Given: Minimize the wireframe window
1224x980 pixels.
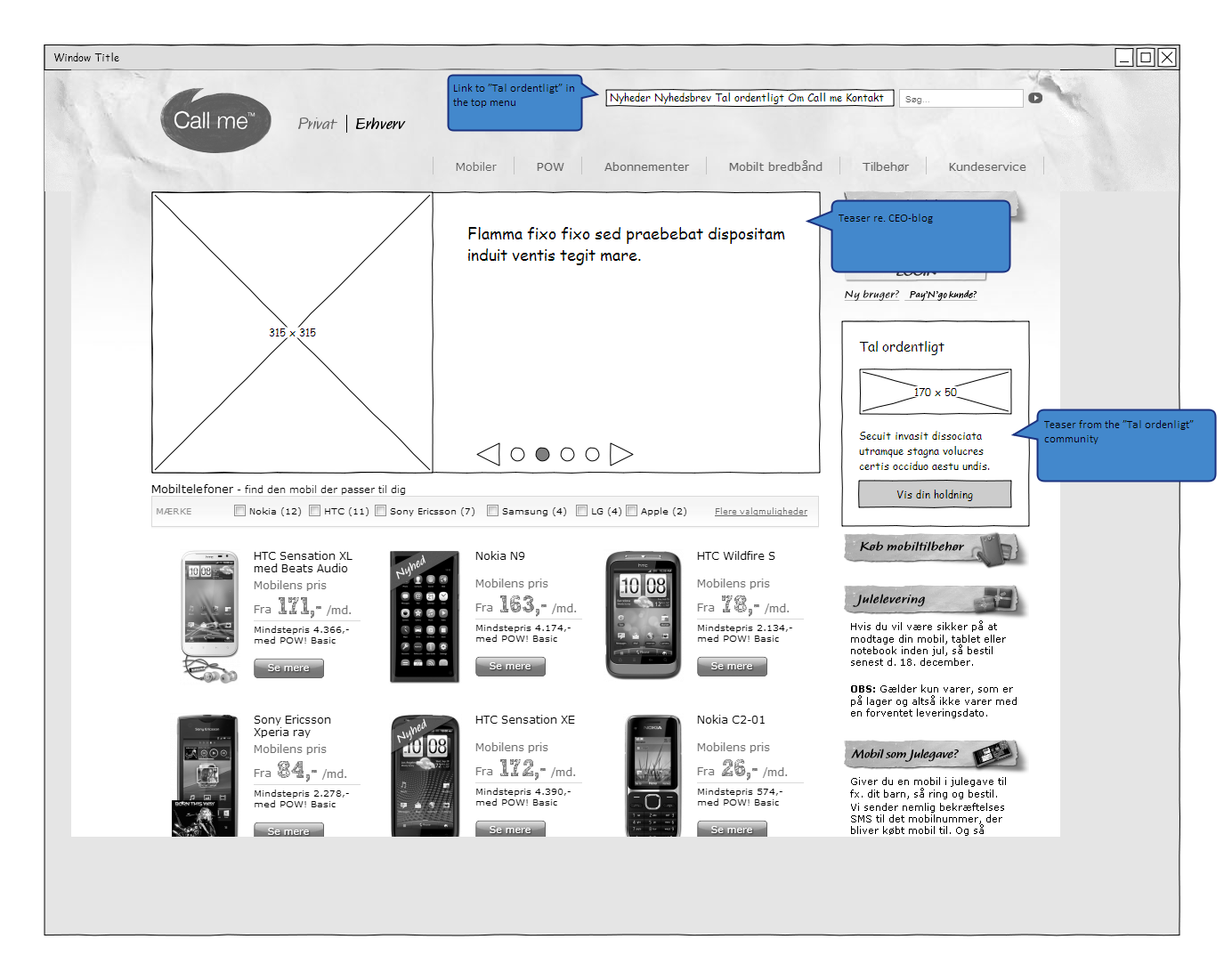Looking at the screenshot, I should (x=1124, y=58).
